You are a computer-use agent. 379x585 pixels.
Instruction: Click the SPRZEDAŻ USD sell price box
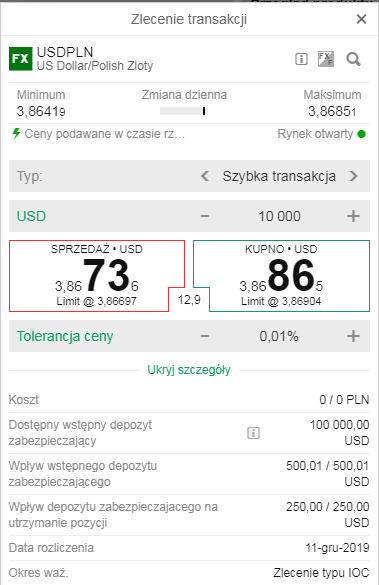click(x=96, y=276)
